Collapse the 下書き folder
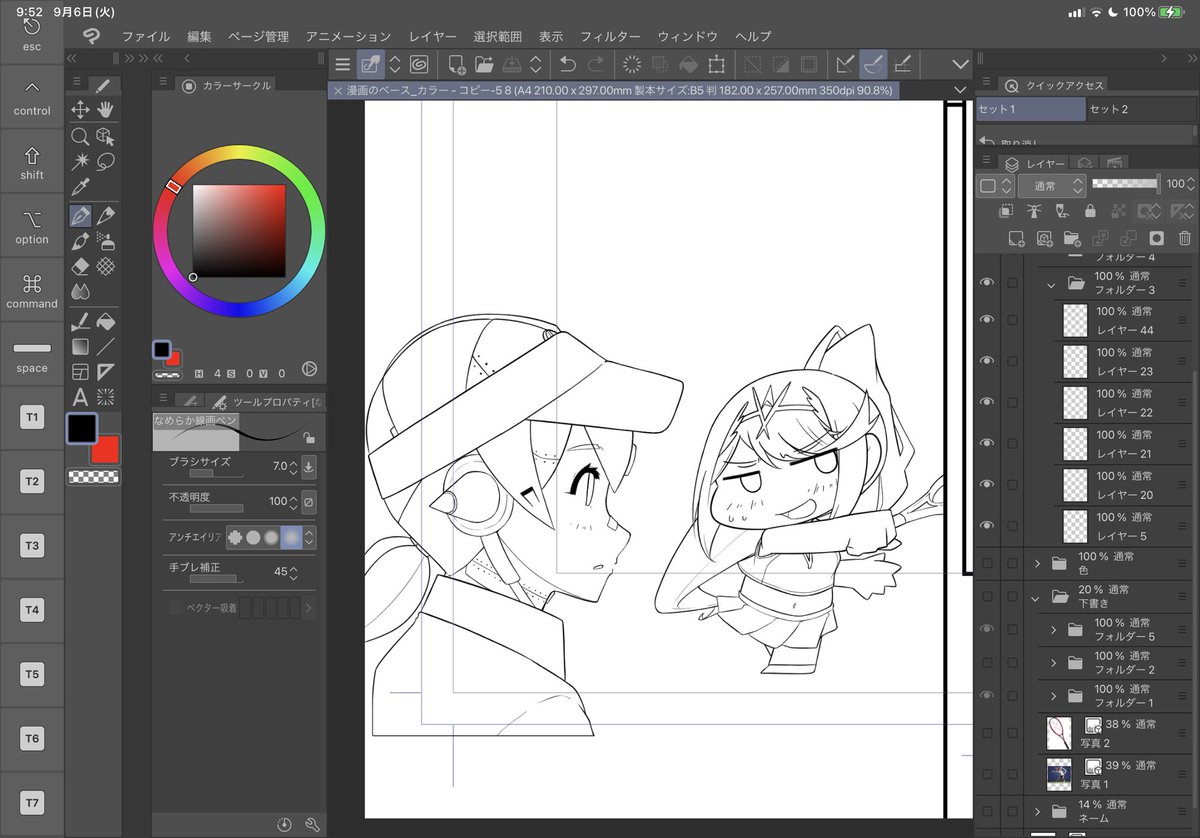The image size is (1200, 838). pyautogui.click(x=1036, y=597)
